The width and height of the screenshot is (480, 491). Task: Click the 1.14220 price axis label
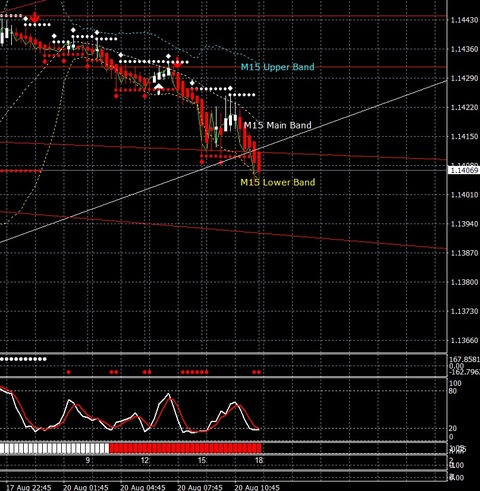[464, 107]
